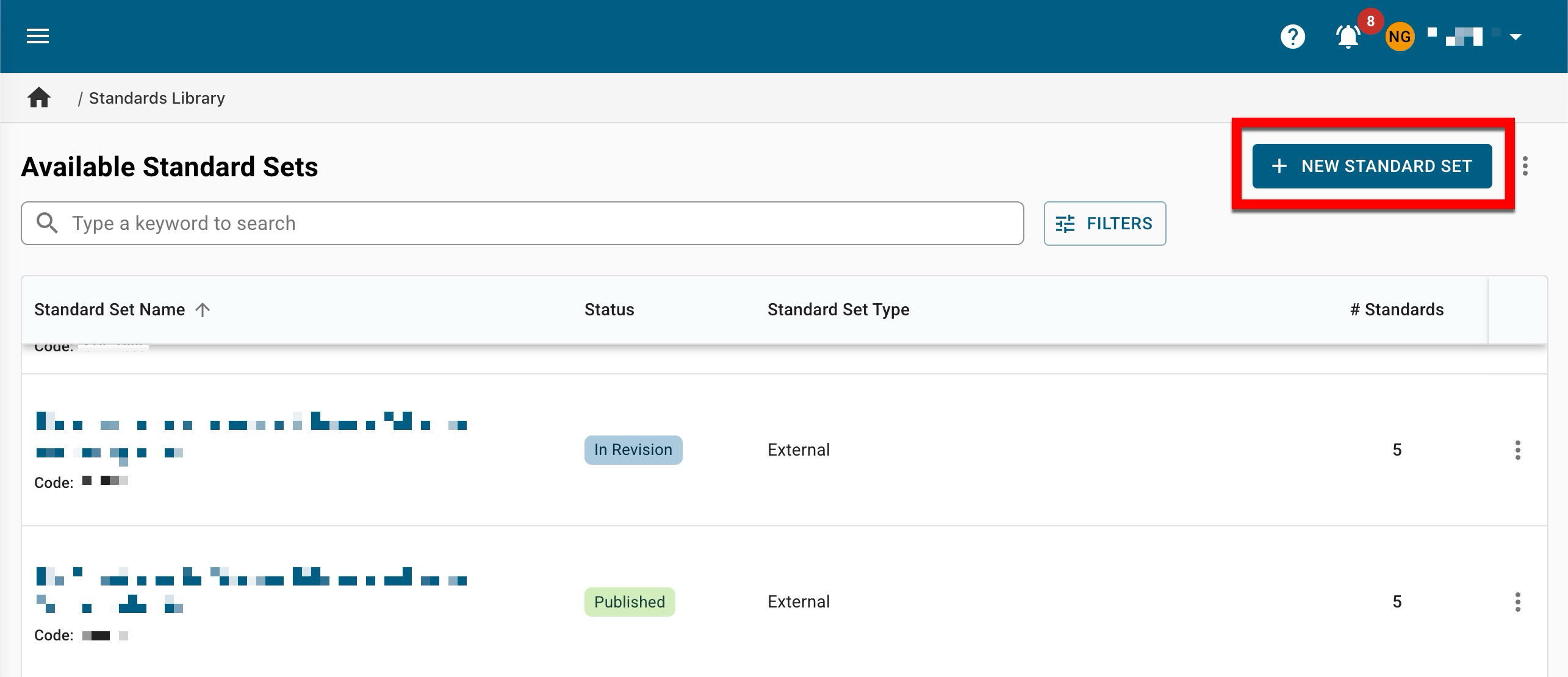Expand the user account dropdown arrow

(1516, 37)
